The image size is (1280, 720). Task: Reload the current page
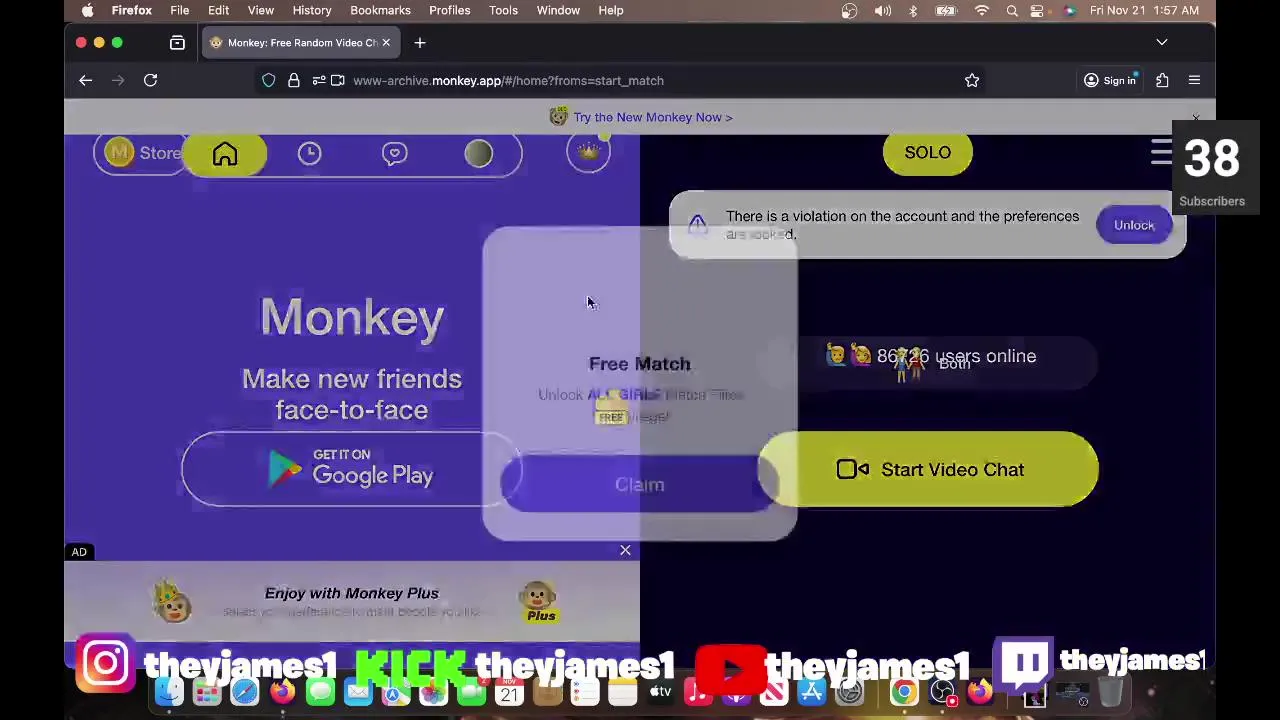(x=150, y=80)
